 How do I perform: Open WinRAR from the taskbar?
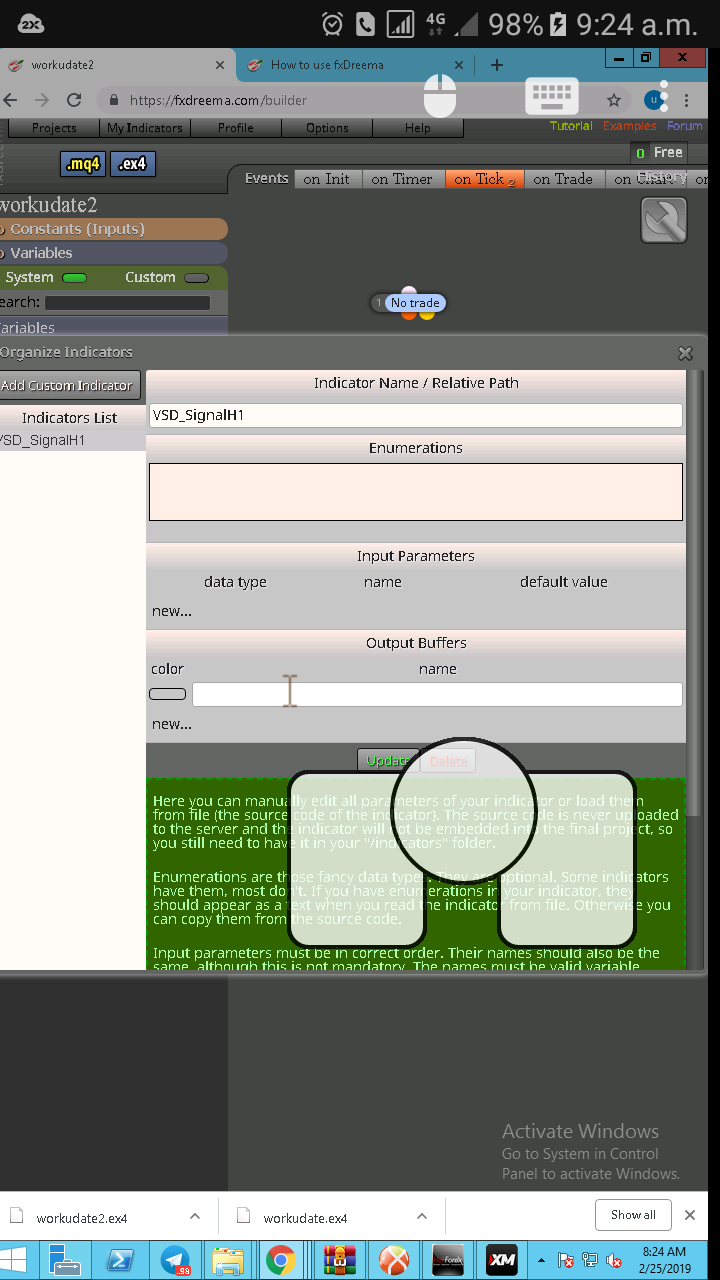click(x=340, y=1260)
